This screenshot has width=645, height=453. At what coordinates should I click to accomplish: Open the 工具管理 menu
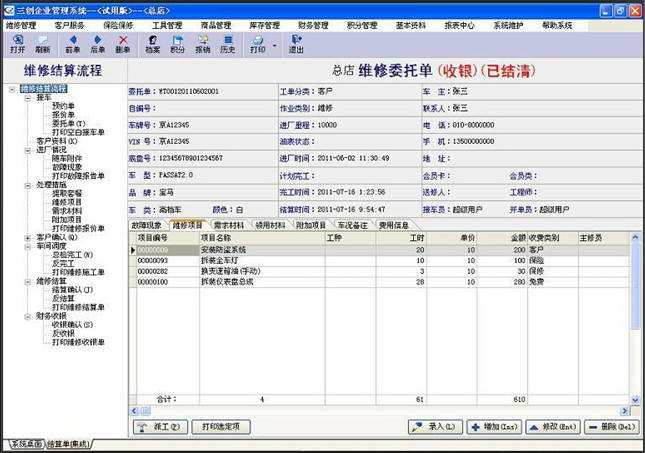(167, 26)
